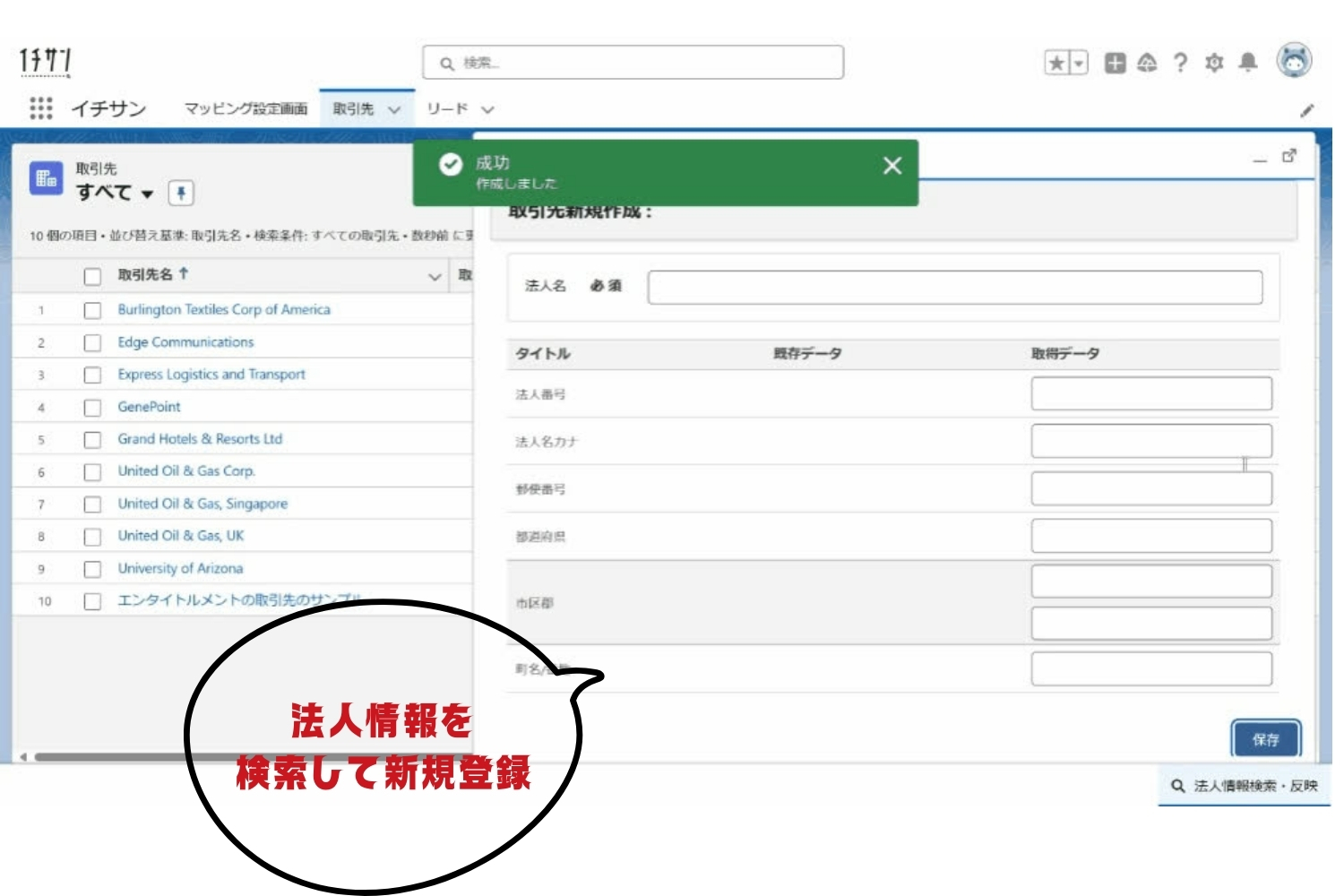Open the 法人情報検索・反映 utility bar item
The width and height of the screenshot is (1344, 896).
1244,786
